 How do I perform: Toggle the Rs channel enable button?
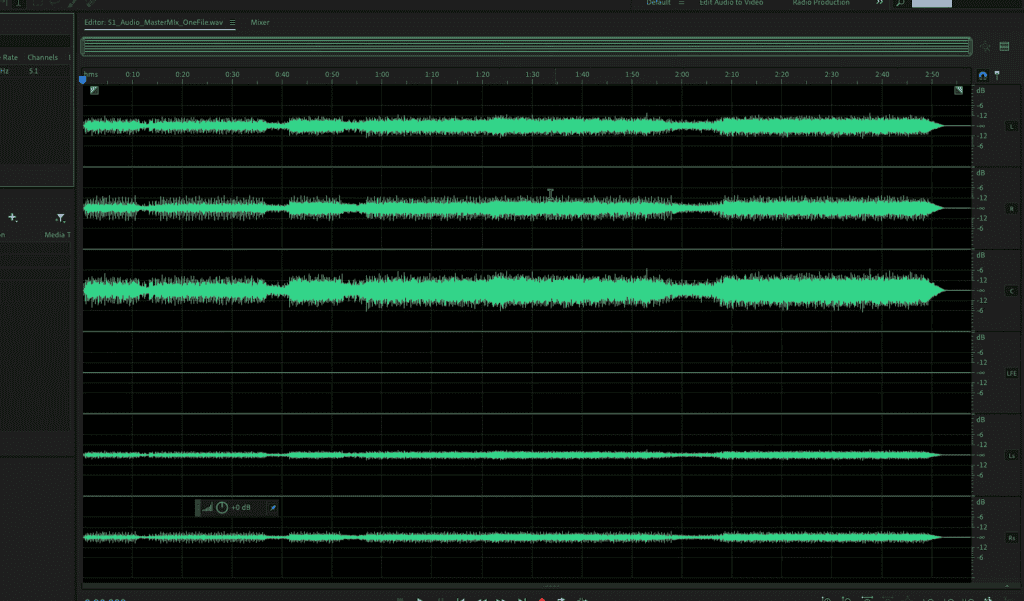tap(1011, 538)
